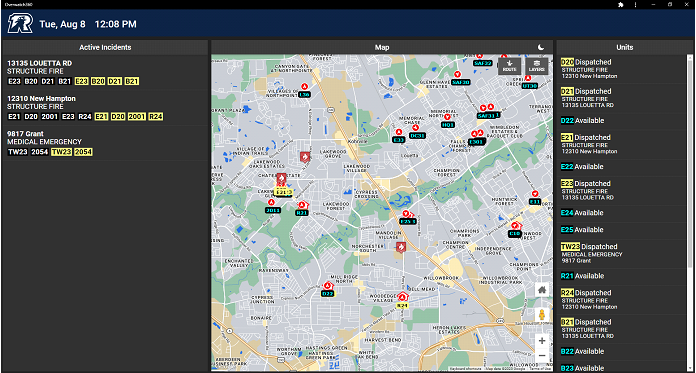The height and width of the screenshot is (373, 696).
Task: Open the Route tool on map
Action: (x=509, y=66)
